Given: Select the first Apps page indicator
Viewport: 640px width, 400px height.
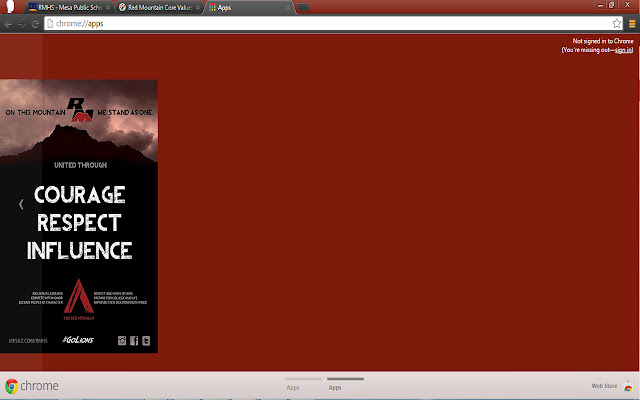Looking at the screenshot, I should coord(303,384).
